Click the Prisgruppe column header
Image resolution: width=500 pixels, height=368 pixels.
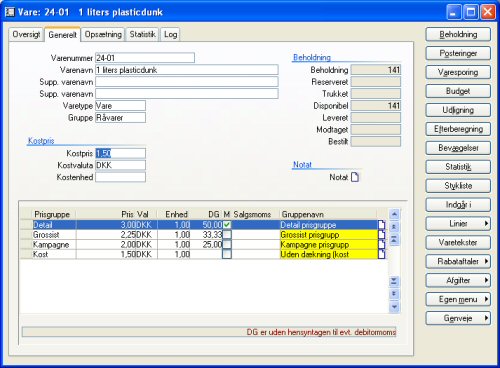coord(54,214)
